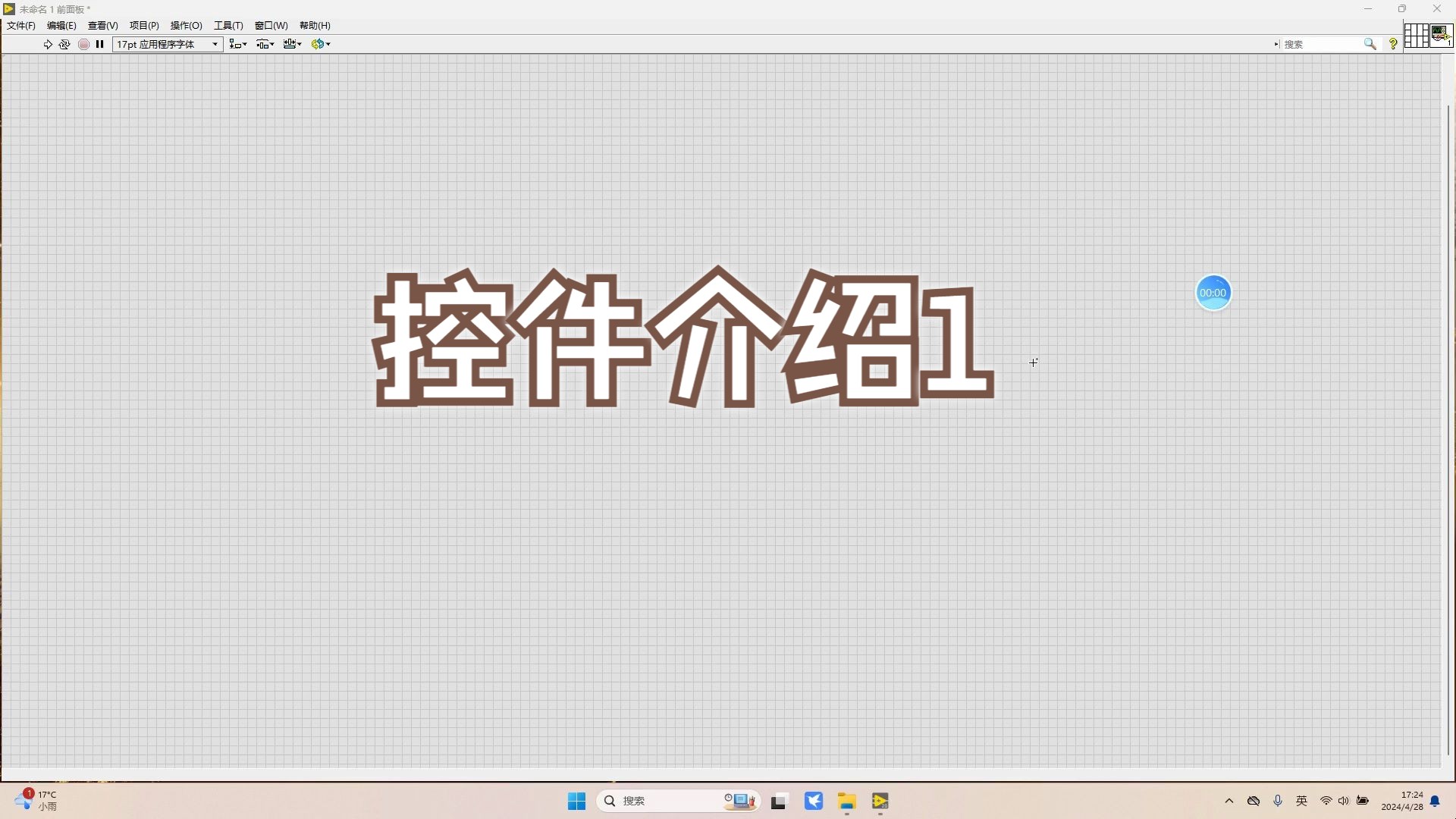The image size is (1456, 819).
Task: Open the Resize Objects dropdown
Action: tap(292, 44)
